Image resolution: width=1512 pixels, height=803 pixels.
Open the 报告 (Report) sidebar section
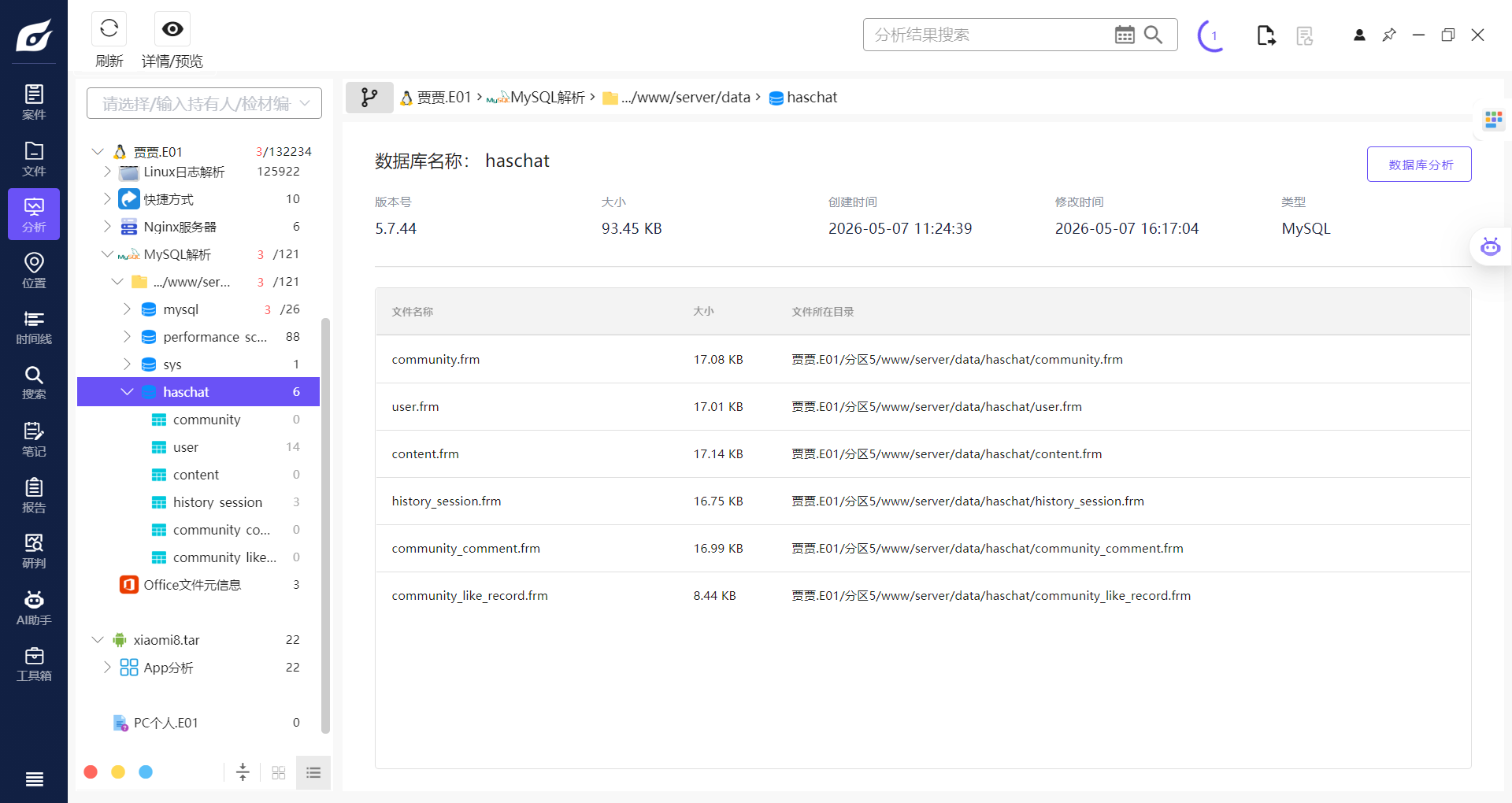click(34, 495)
